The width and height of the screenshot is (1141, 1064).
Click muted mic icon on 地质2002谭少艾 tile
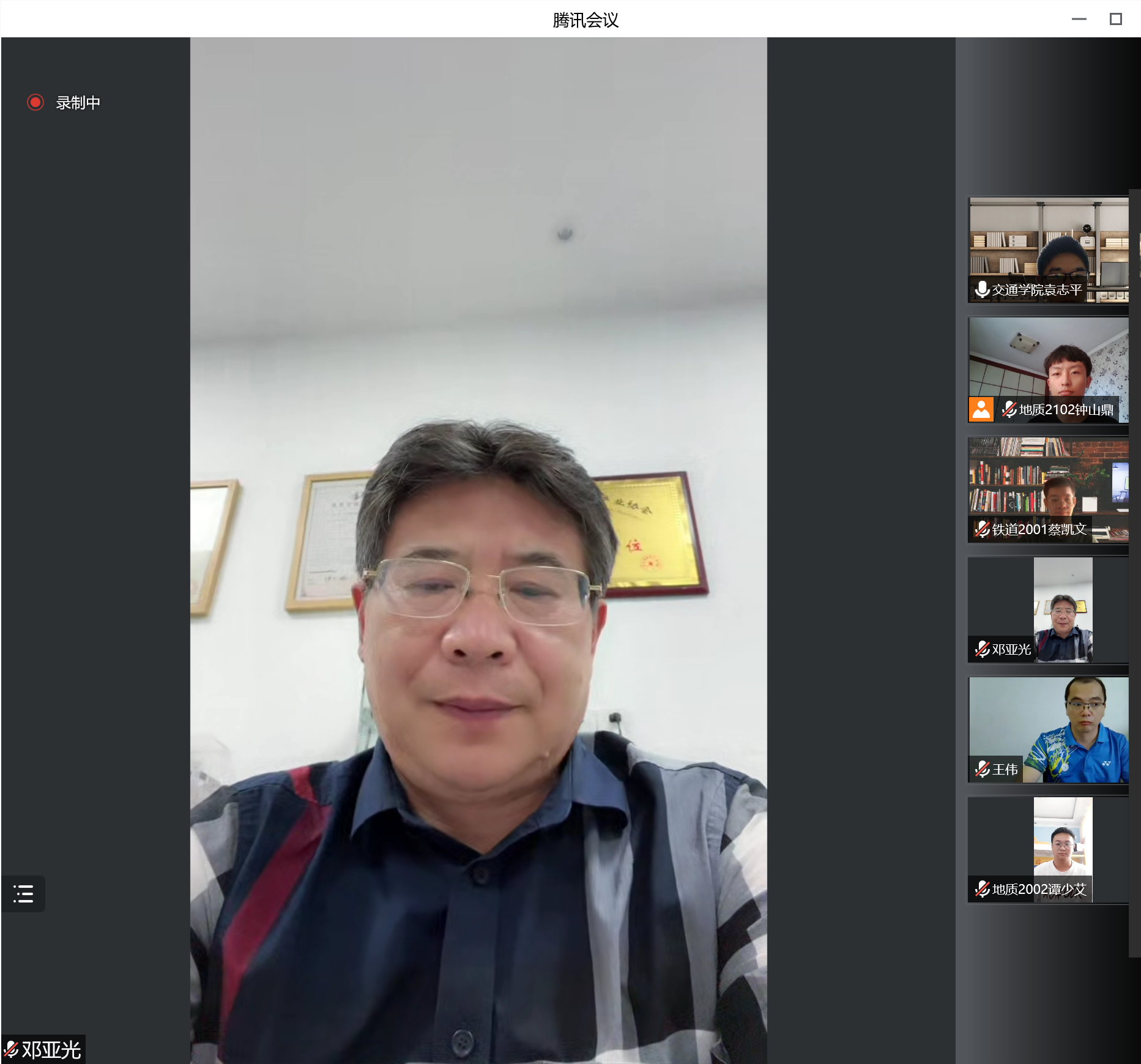click(x=983, y=889)
